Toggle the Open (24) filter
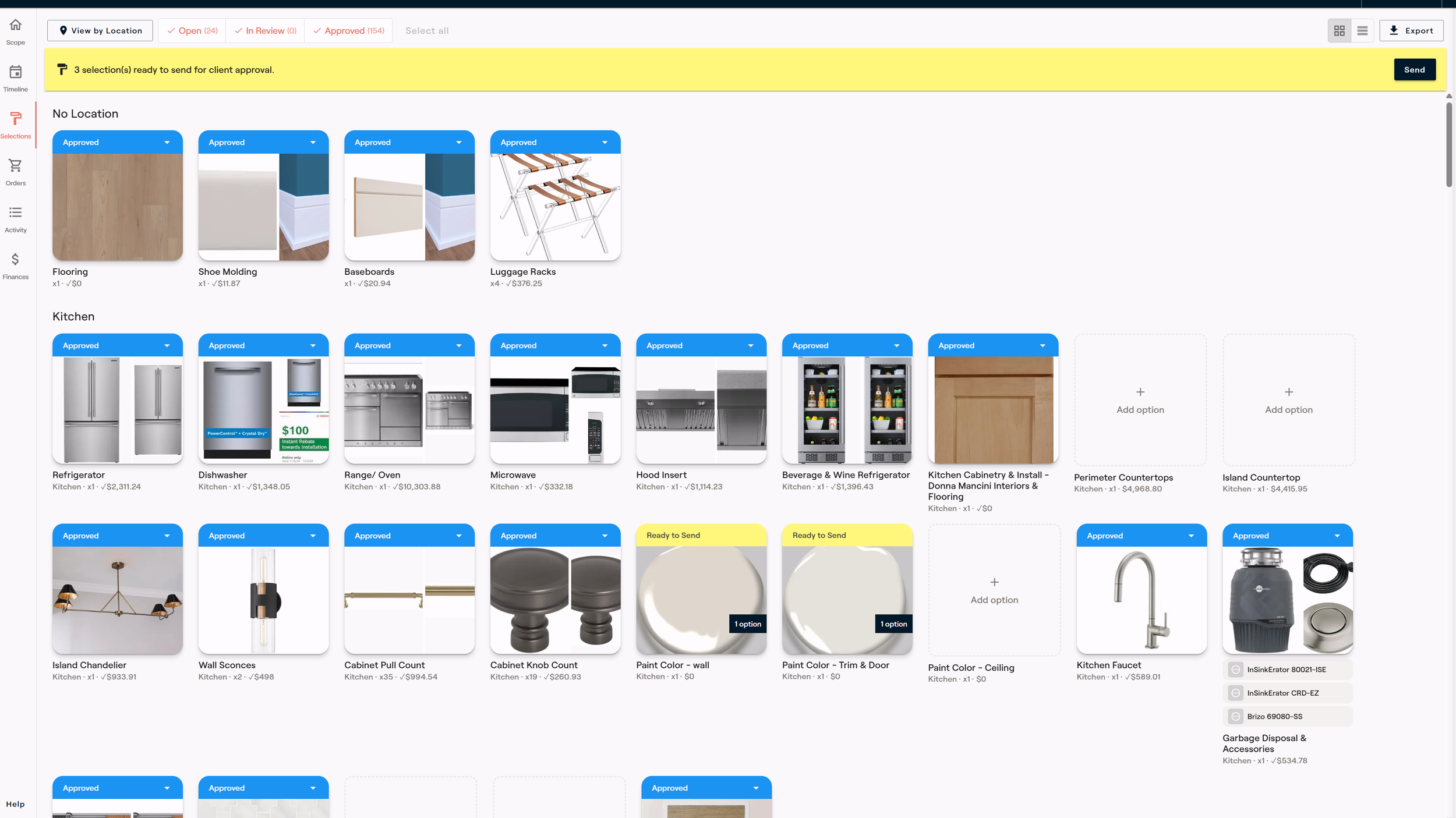Viewport: 1456px width, 818px height. click(x=192, y=31)
